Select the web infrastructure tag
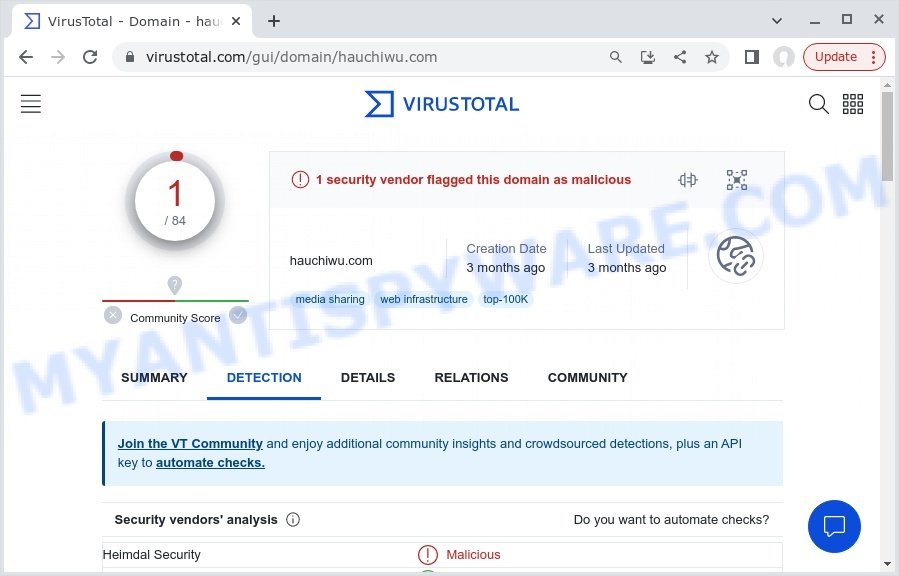 (424, 299)
